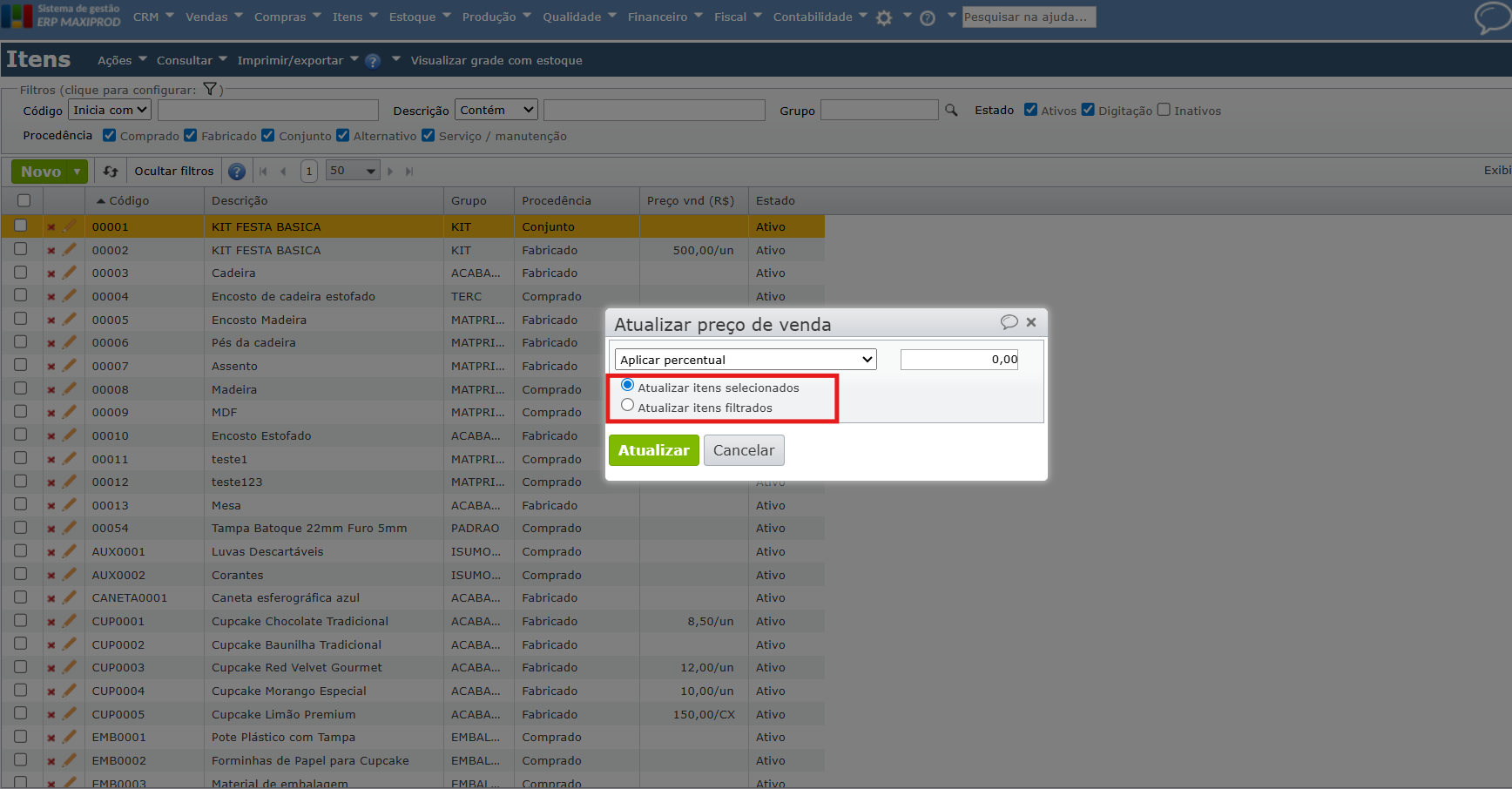Image resolution: width=1512 pixels, height=789 pixels.
Task: Open the Financeiro menu
Action: (x=665, y=17)
